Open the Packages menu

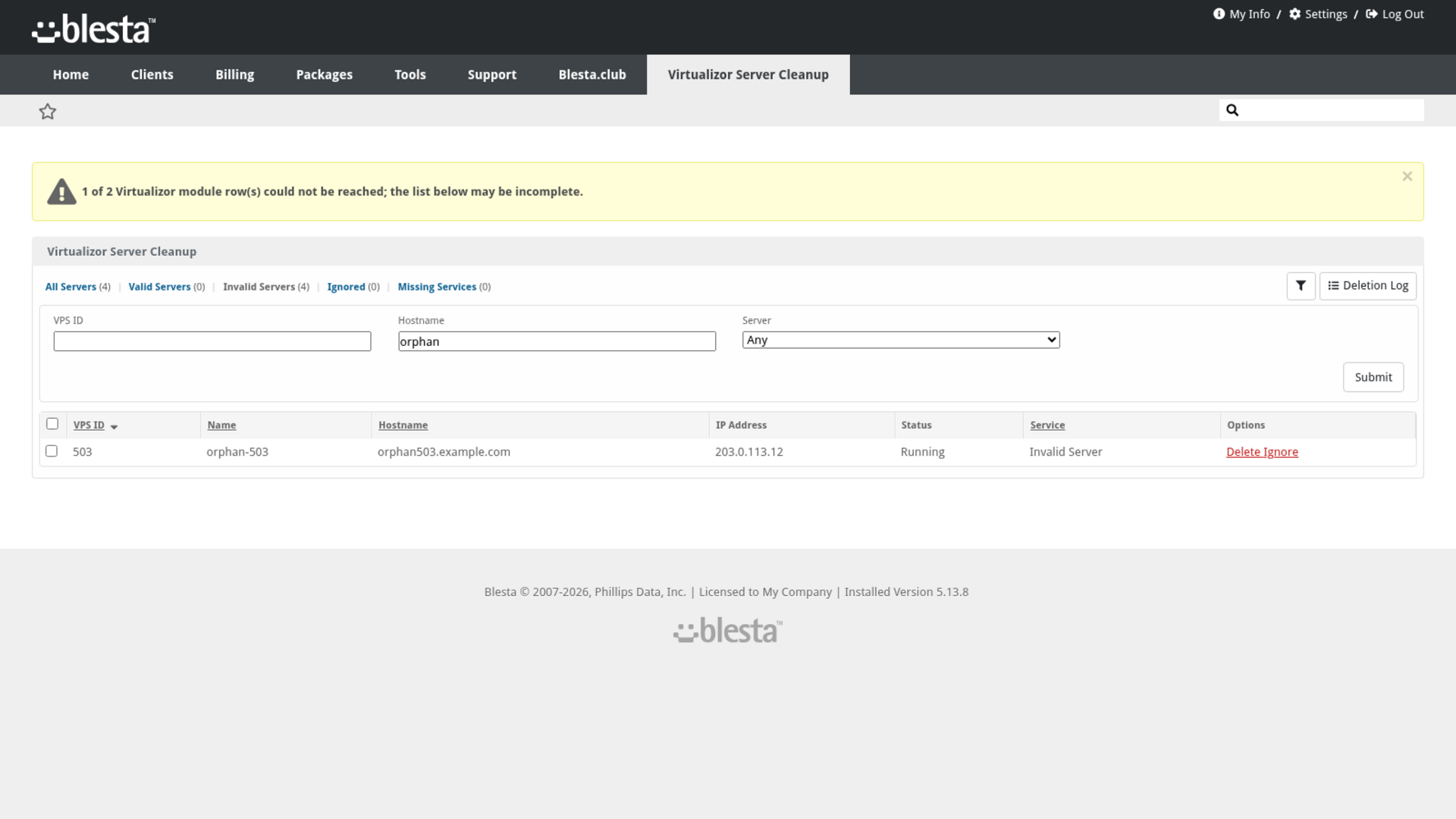324,74
